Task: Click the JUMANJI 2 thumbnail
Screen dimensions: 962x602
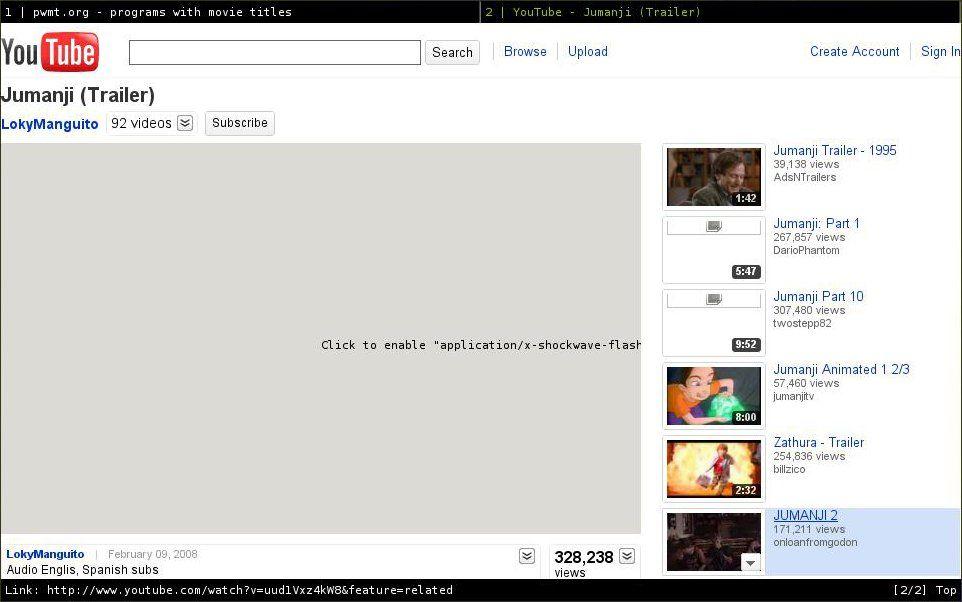Action: (x=714, y=542)
